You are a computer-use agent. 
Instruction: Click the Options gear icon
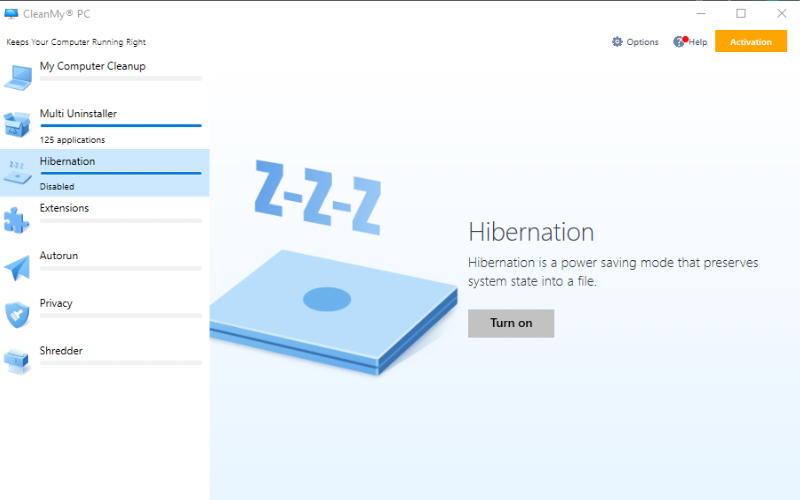pyautogui.click(x=617, y=42)
